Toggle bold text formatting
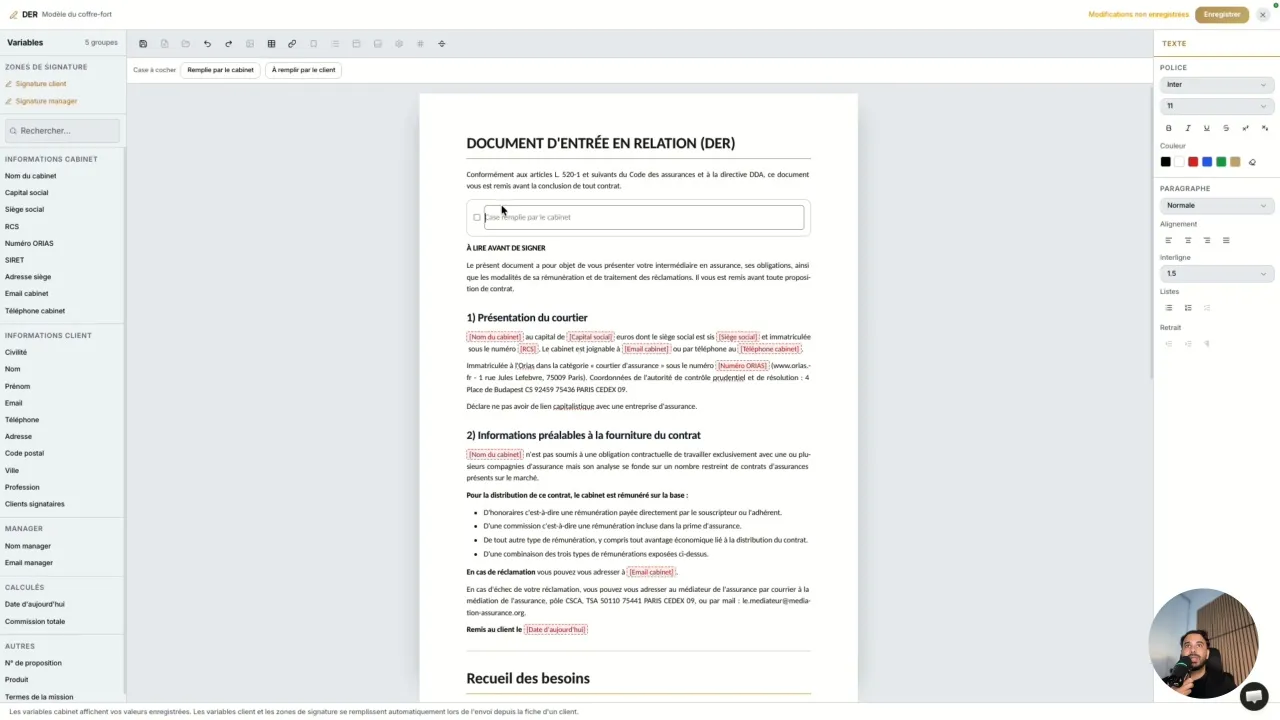This screenshot has width=1280, height=720. 1168,128
